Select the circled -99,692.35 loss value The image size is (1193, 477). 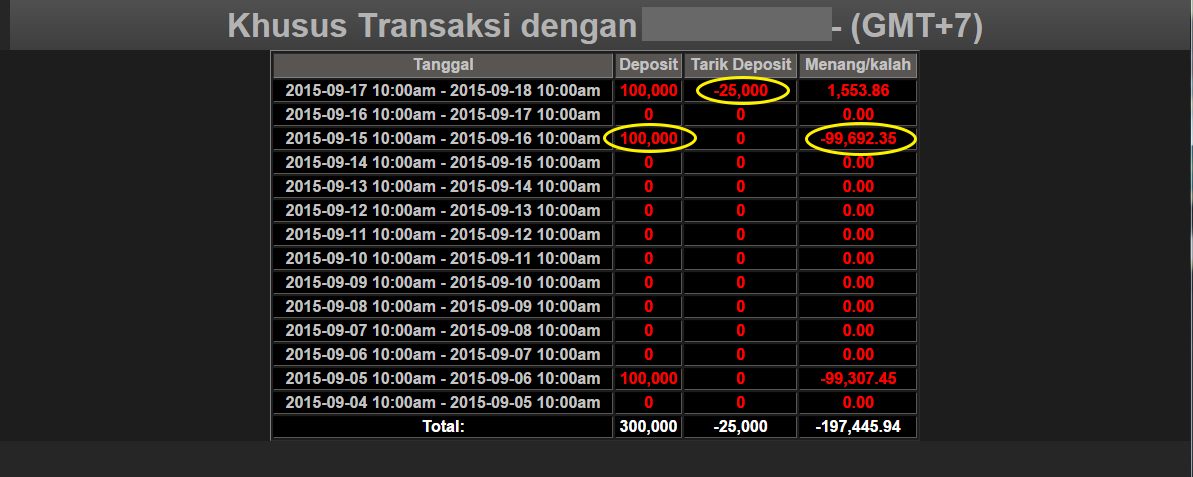(x=859, y=138)
